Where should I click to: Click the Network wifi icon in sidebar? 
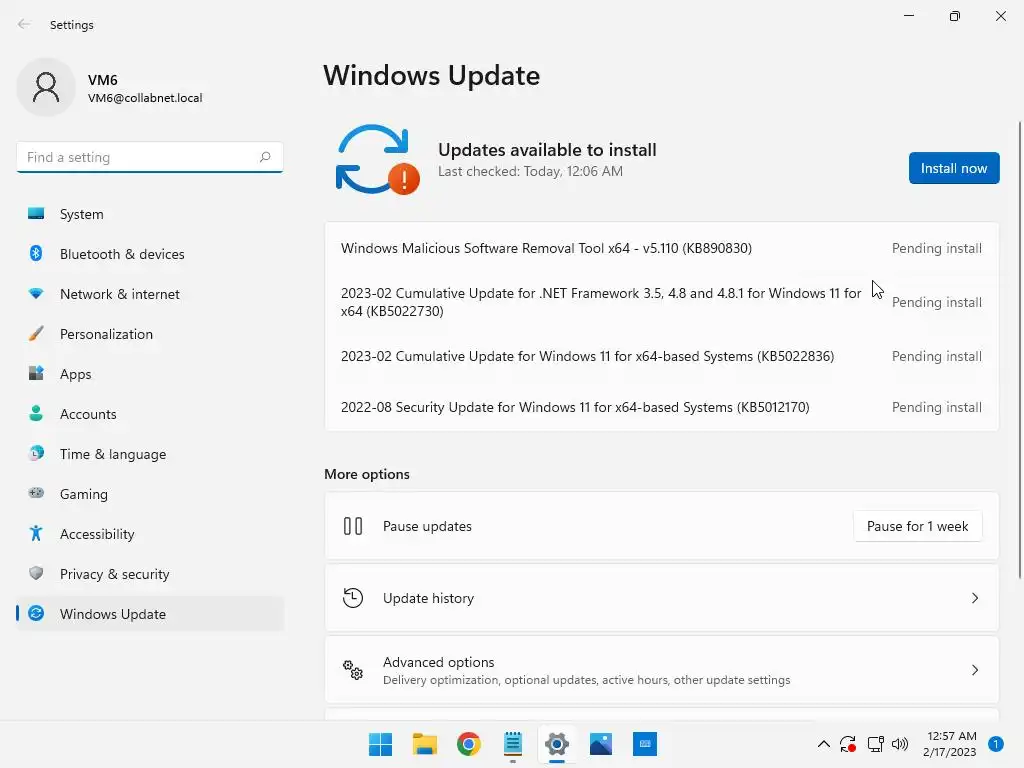(36, 294)
